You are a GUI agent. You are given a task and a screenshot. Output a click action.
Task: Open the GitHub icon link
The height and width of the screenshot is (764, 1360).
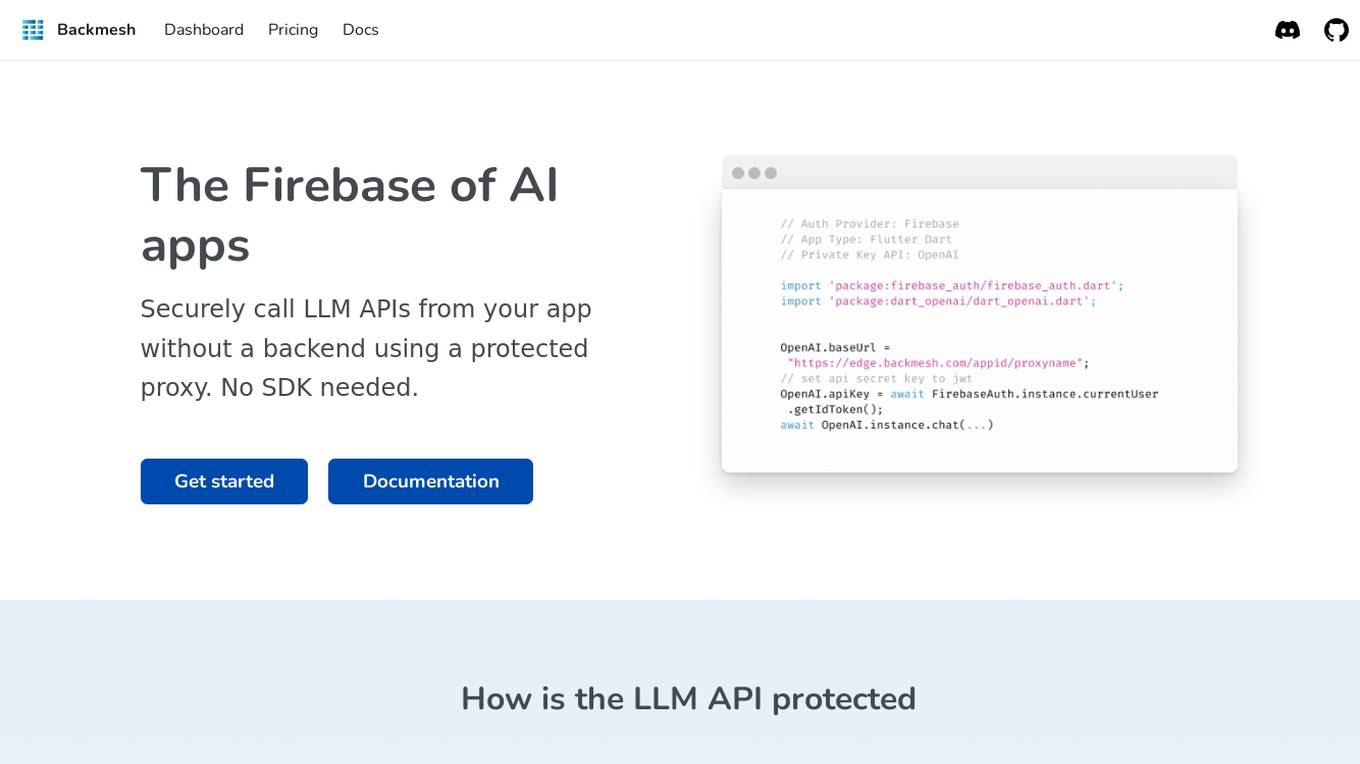pyautogui.click(x=1336, y=30)
